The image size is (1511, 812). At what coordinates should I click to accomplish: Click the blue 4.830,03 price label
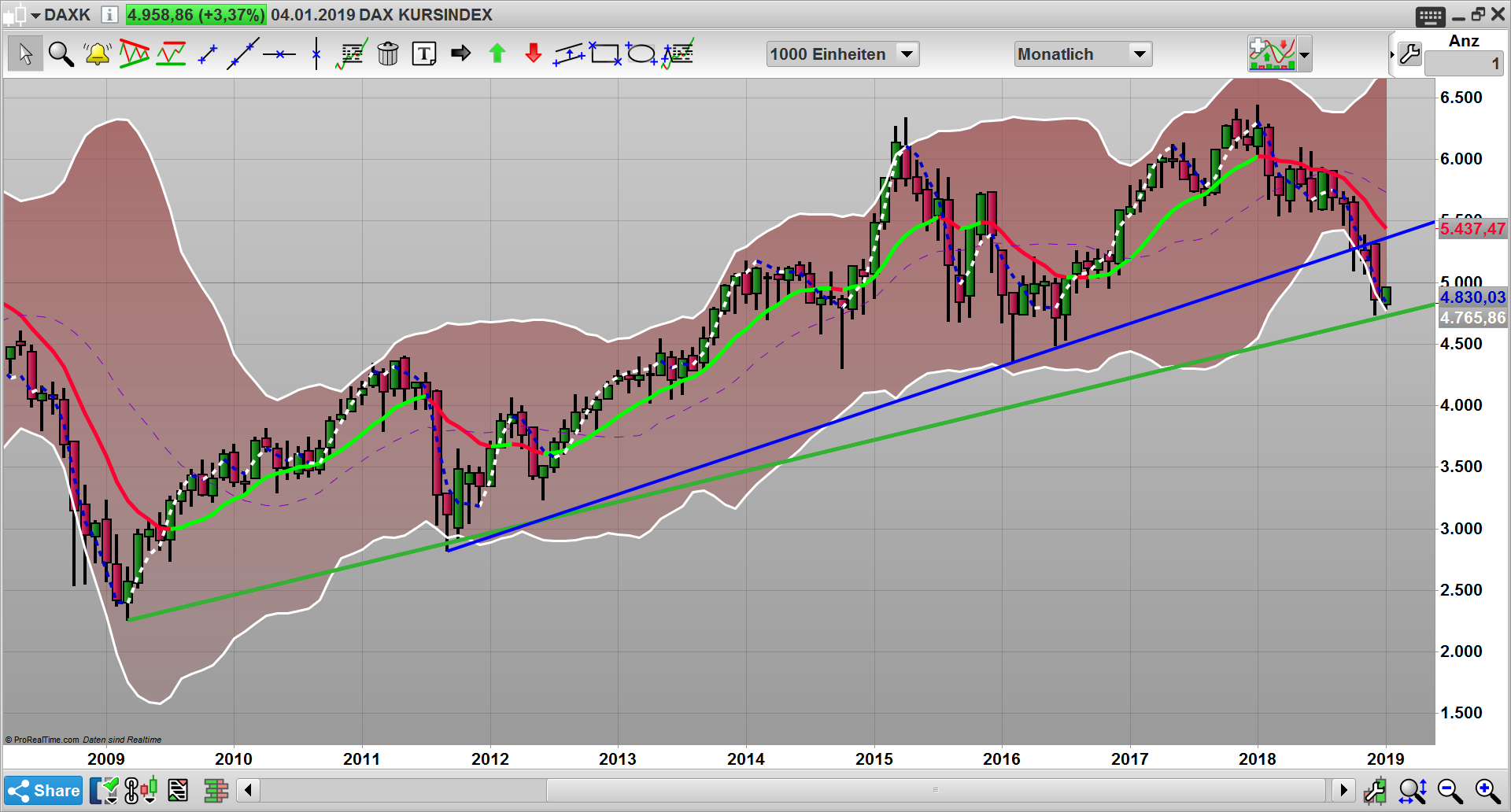1472,297
